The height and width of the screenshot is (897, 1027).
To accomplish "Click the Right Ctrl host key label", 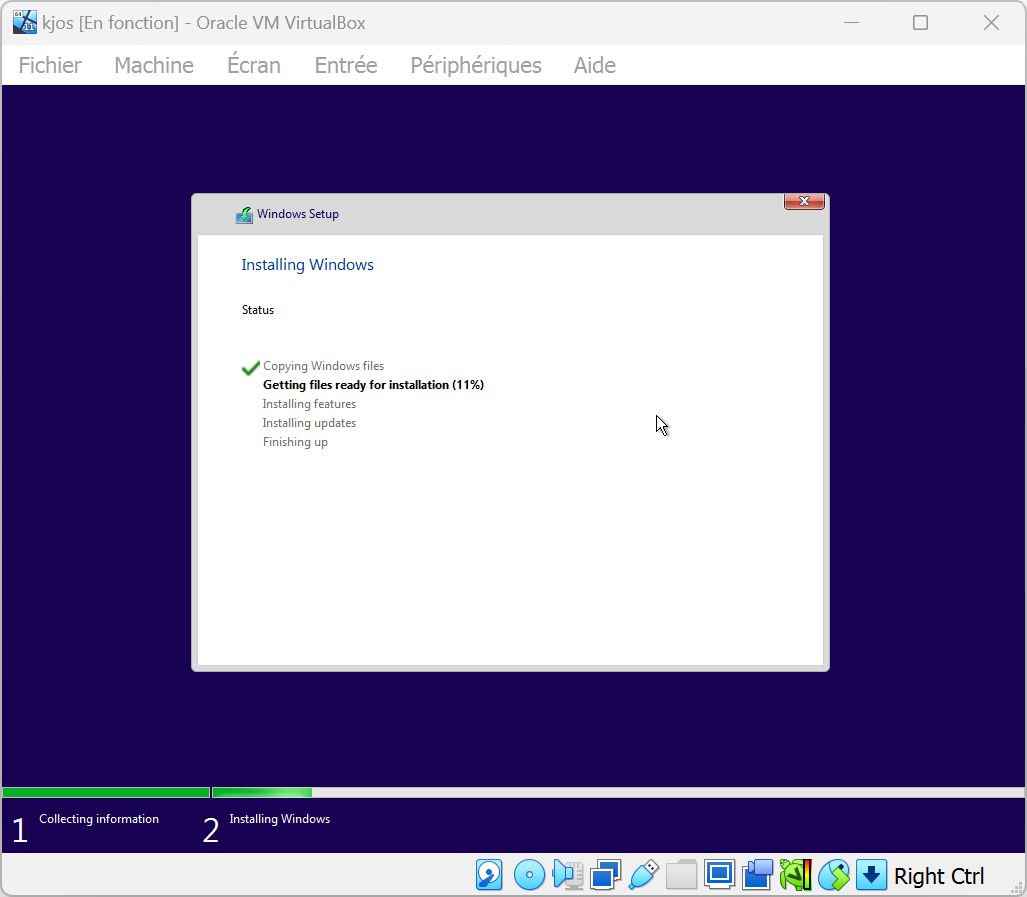I will (x=939, y=876).
